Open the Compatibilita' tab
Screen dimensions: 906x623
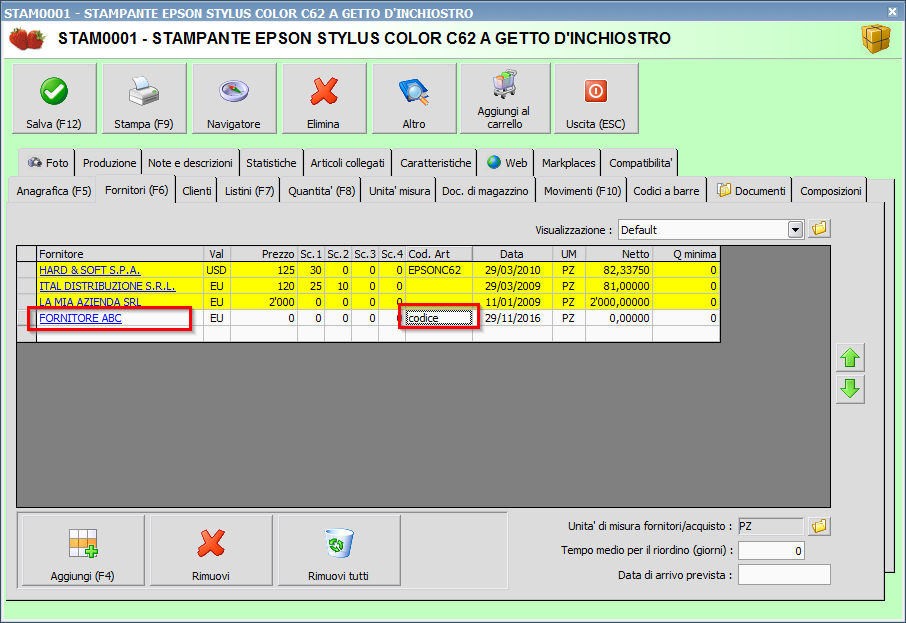coord(640,163)
